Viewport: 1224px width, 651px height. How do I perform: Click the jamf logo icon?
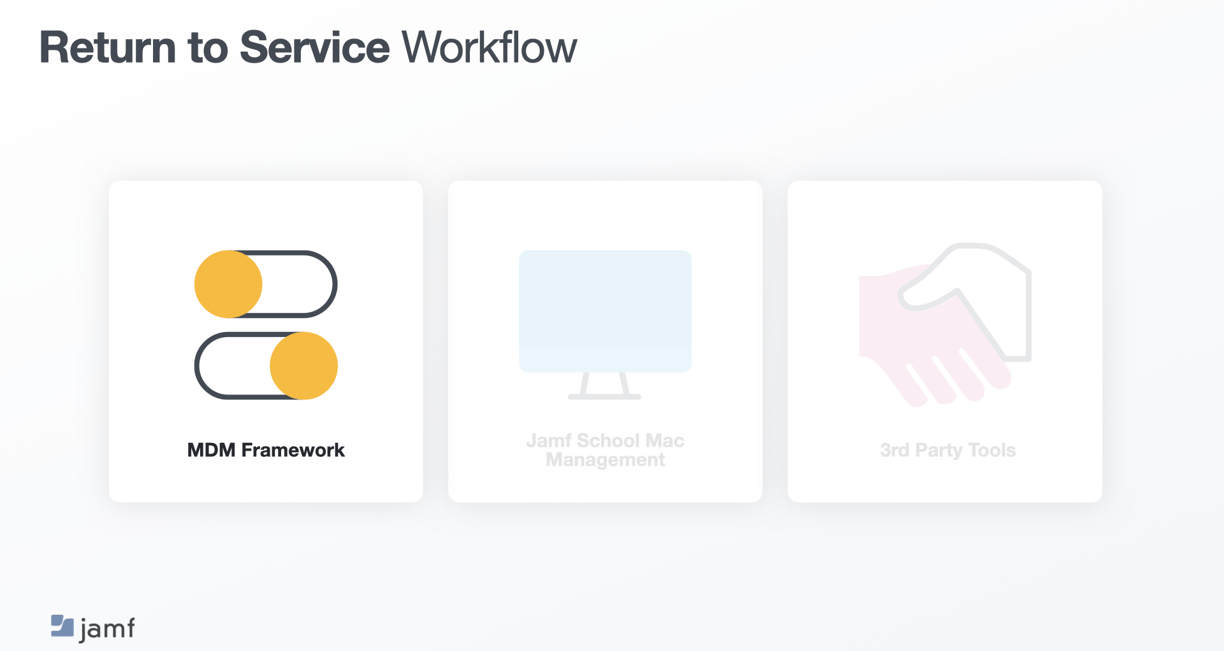[62, 626]
